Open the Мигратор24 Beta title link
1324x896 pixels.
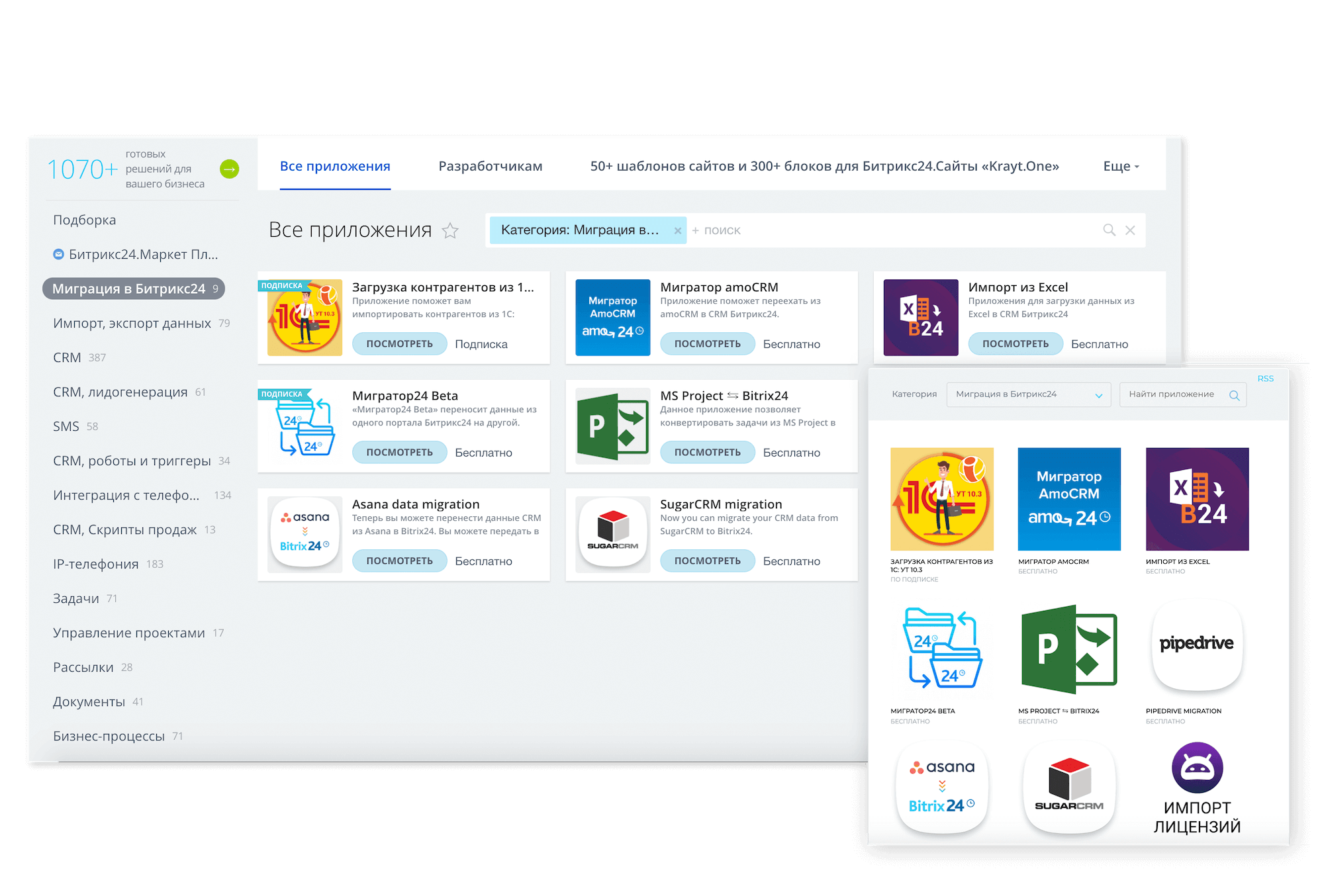405,396
